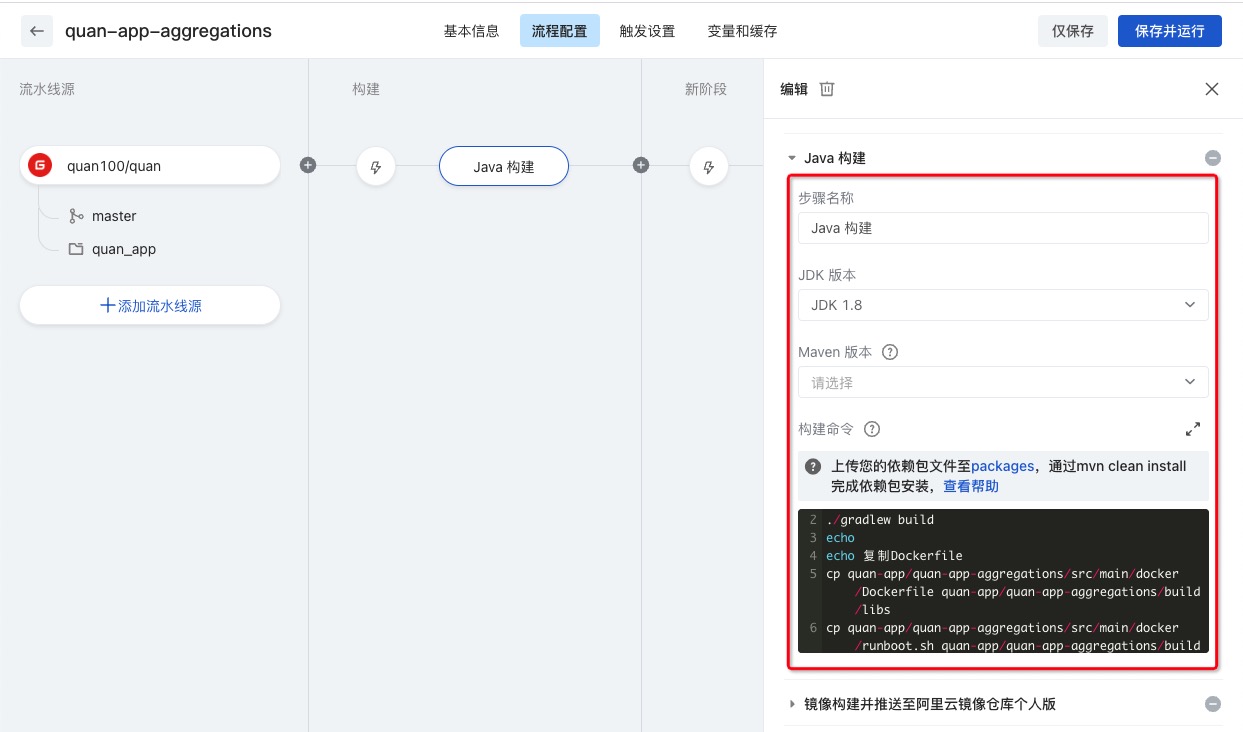
Task: Remove the 镜像构建 step via its minus icon
Action: click(1213, 704)
